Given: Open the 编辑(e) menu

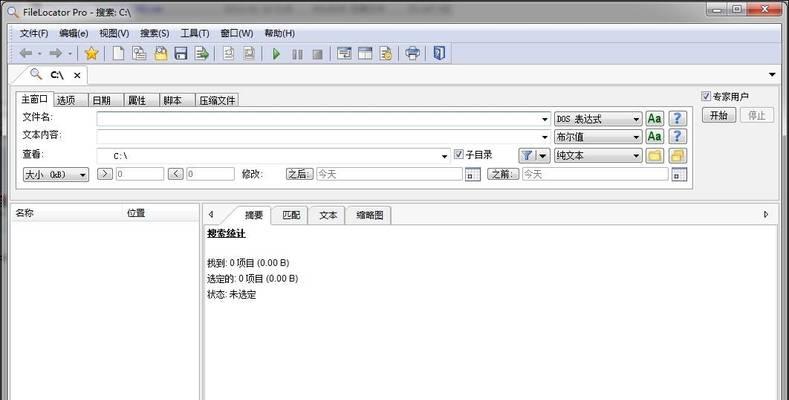Looking at the screenshot, I should click(73, 33).
